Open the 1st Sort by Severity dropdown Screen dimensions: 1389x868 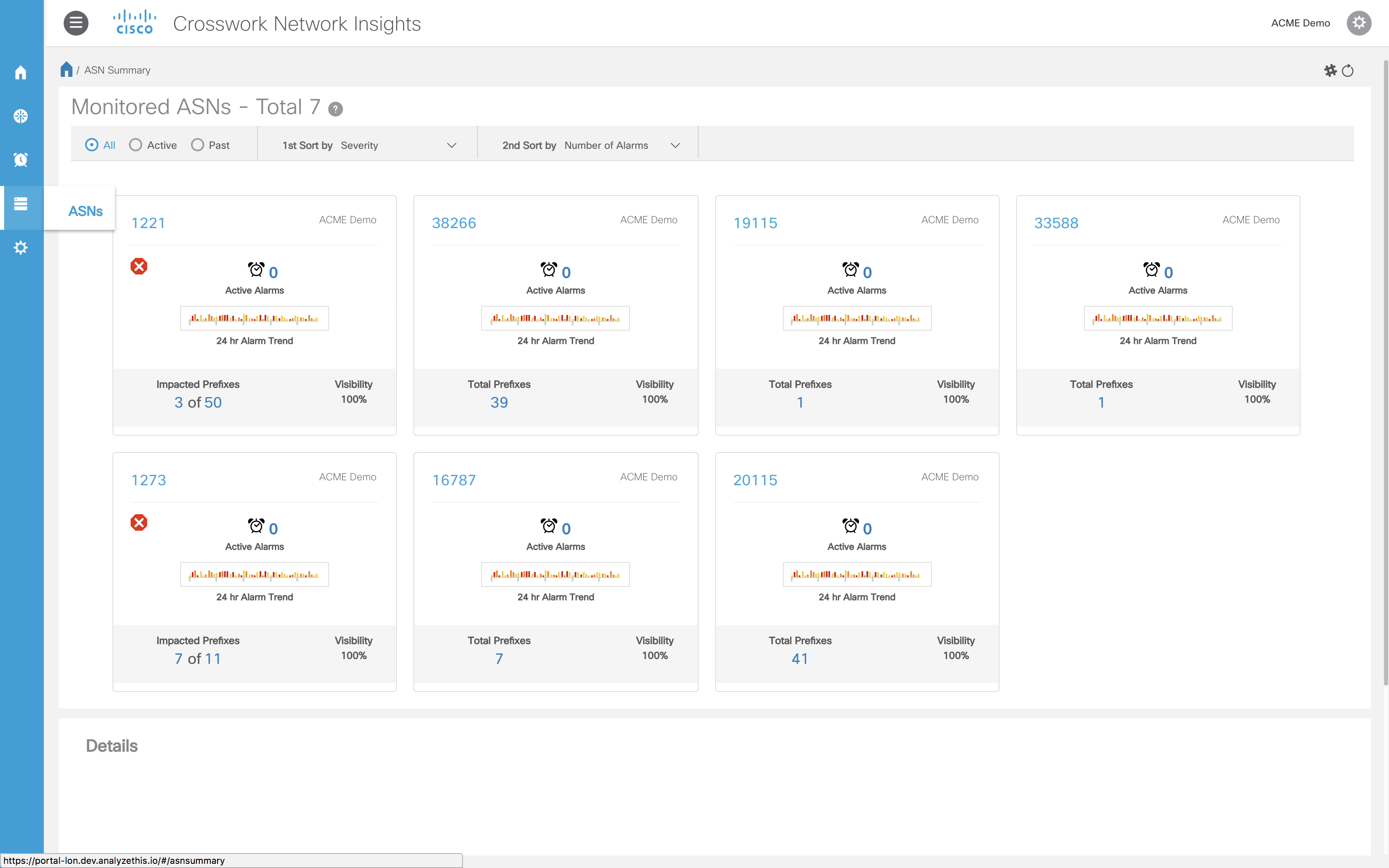[x=368, y=145]
